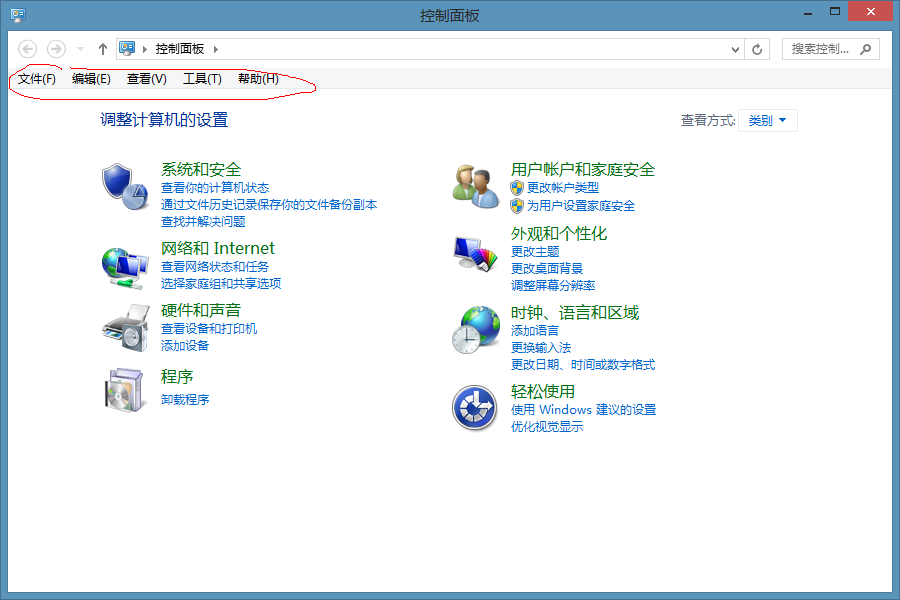Click the search magnifier icon
This screenshot has height=600, width=900.
point(866,49)
